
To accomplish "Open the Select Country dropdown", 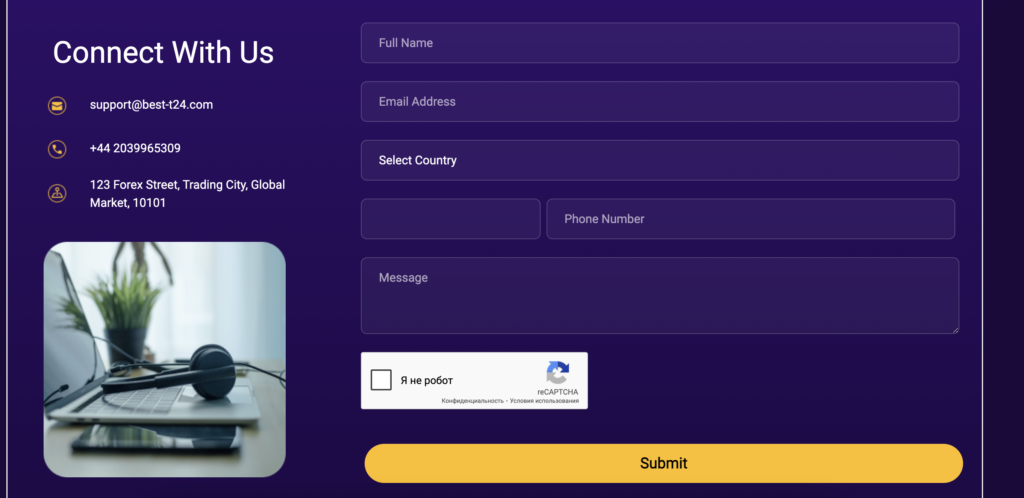I will 660,160.
